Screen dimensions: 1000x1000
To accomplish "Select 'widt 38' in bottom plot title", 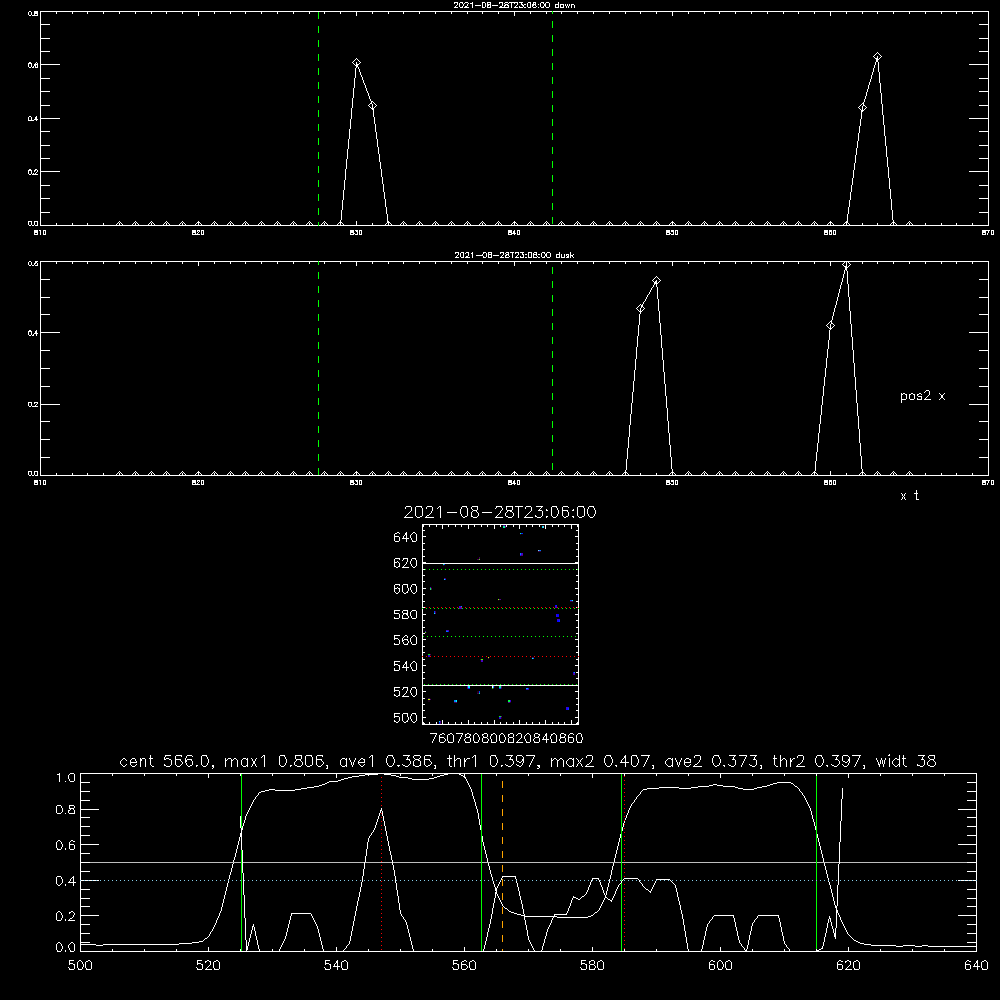I will click(x=906, y=761).
